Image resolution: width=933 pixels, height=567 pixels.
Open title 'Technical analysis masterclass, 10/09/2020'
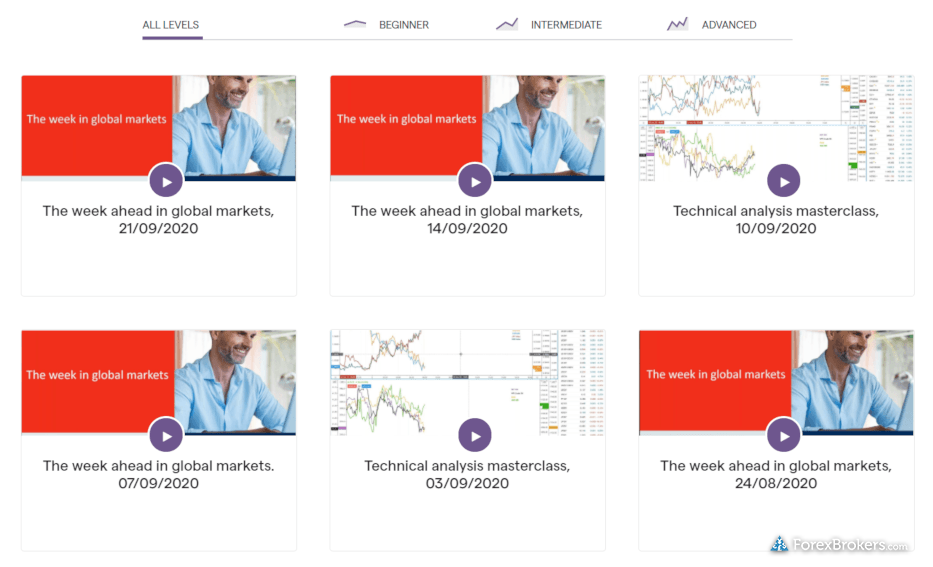point(776,220)
